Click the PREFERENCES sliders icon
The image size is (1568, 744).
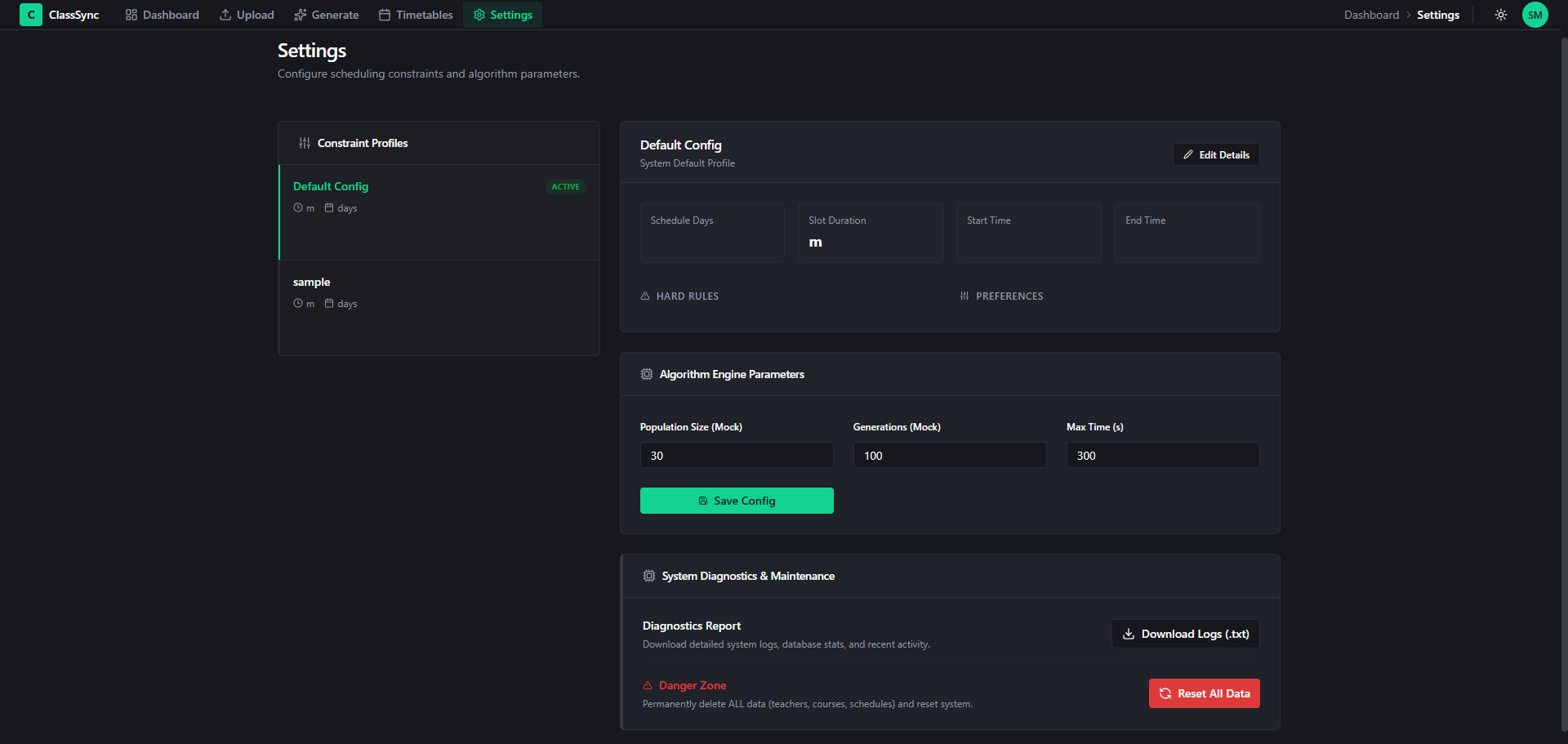coord(964,296)
